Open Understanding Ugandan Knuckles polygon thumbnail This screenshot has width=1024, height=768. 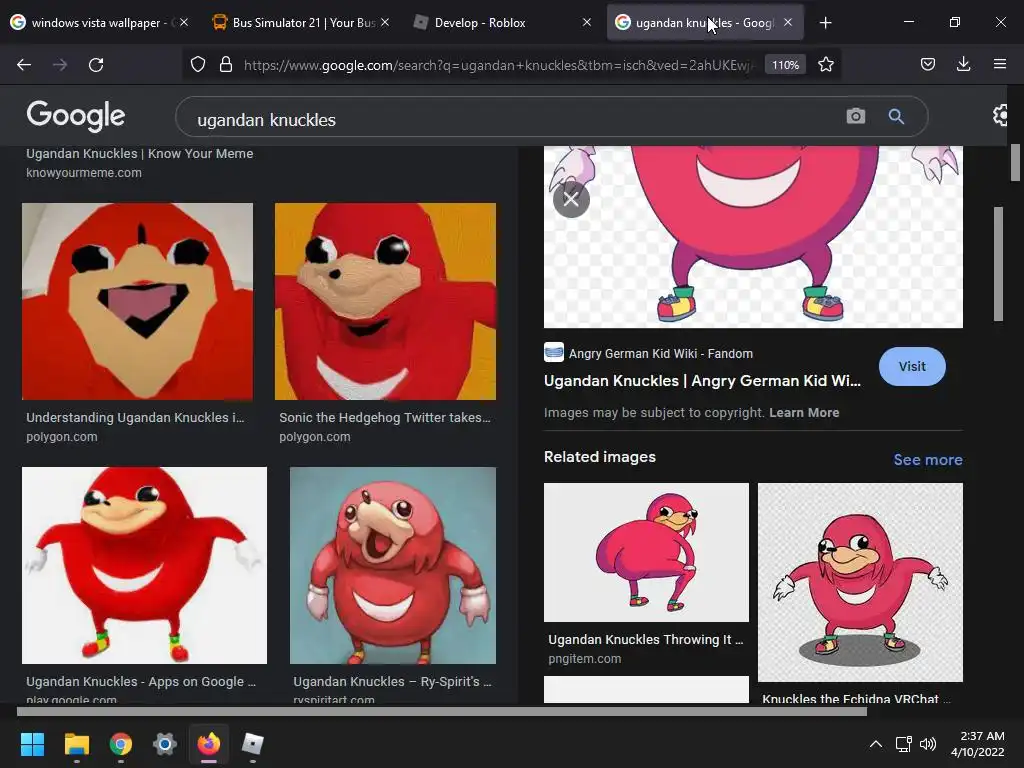[137, 301]
